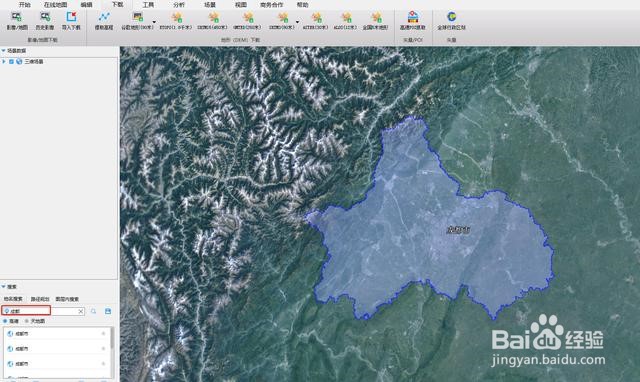Screen dimensions: 640x382
Task: Star the first 成都市 search result
Action: coord(103,334)
